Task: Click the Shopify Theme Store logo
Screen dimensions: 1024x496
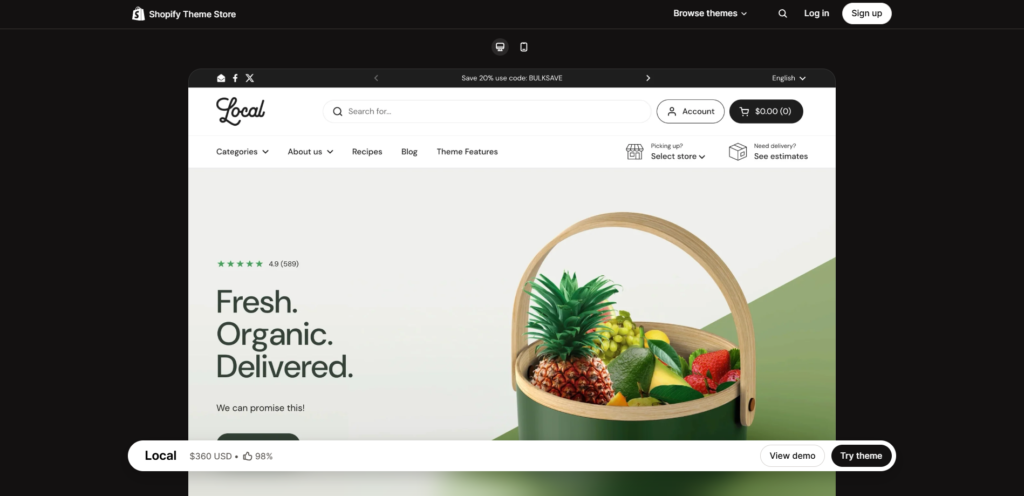Action: (x=184, y=14)
